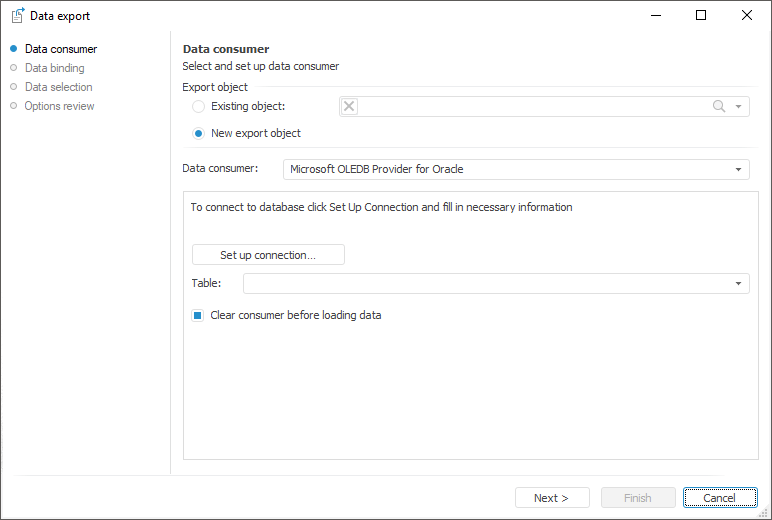
Task: Select the Existing object radio button
Action: (x=199, y=106)
